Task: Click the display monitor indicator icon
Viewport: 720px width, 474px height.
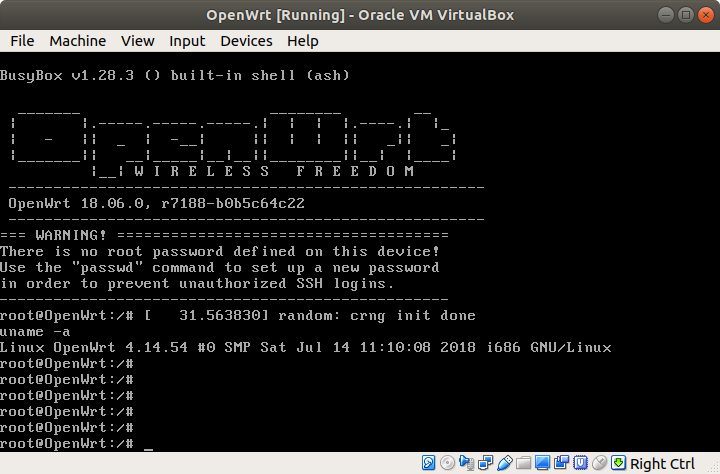Action: tap(542, 463)
